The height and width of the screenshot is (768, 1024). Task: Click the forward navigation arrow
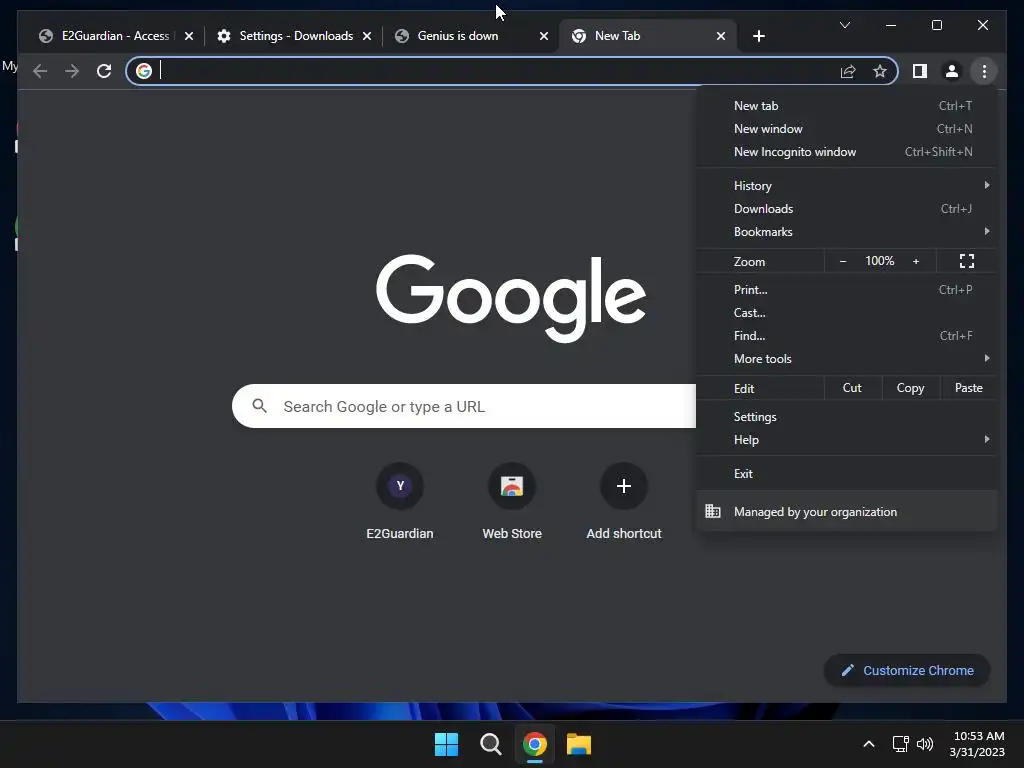[72, 71]
